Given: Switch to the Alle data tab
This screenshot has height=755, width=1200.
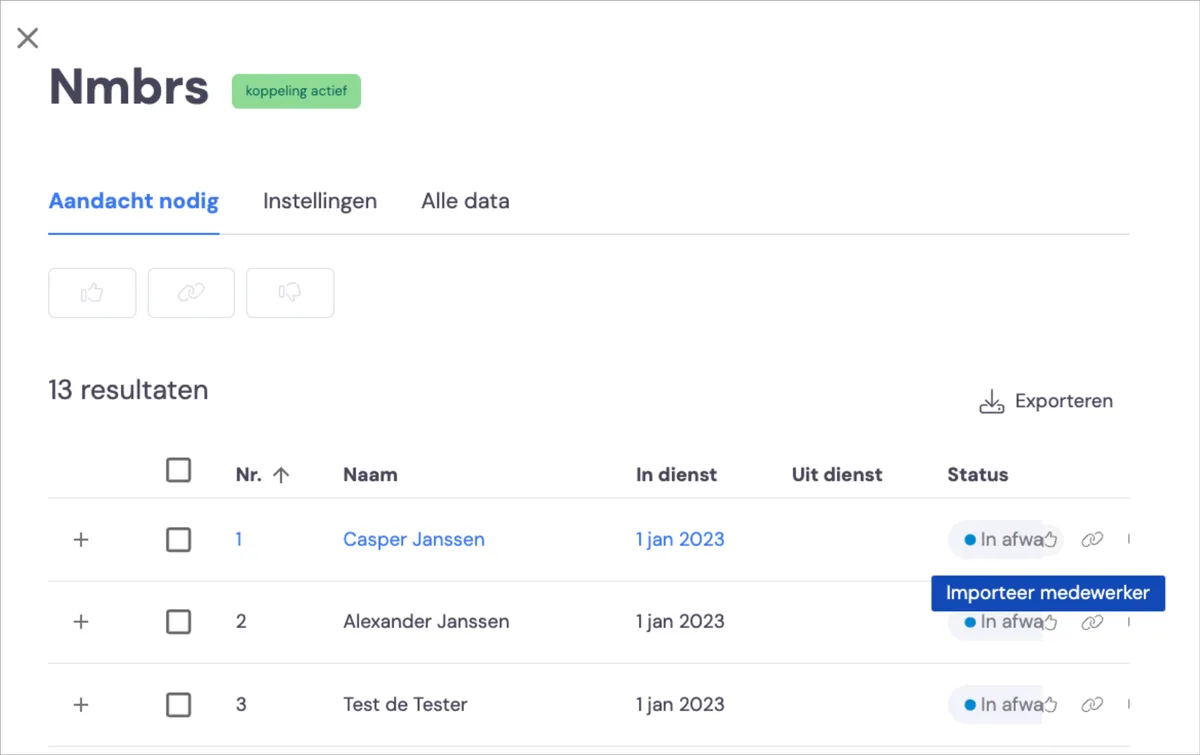Looking at the screenshot, I should tap(465, 201).
